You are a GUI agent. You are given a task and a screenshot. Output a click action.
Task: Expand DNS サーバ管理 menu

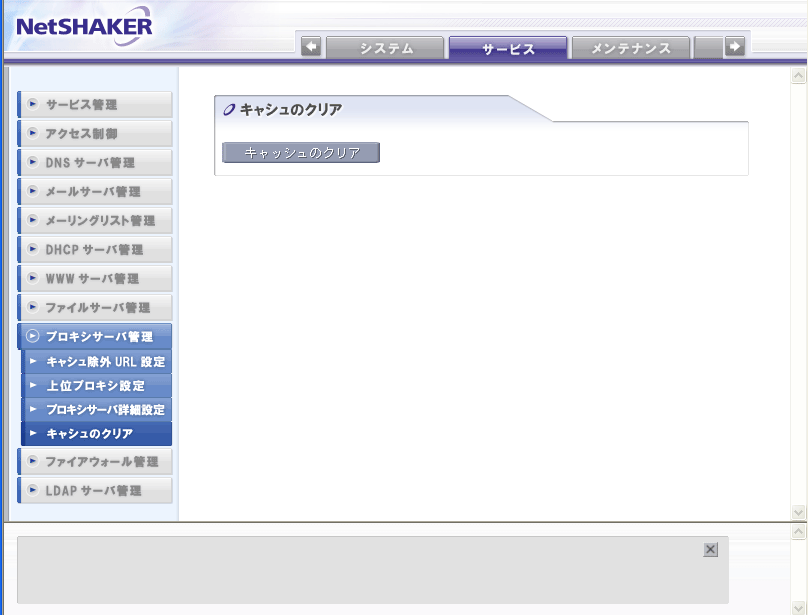click(x=95, y=163)
